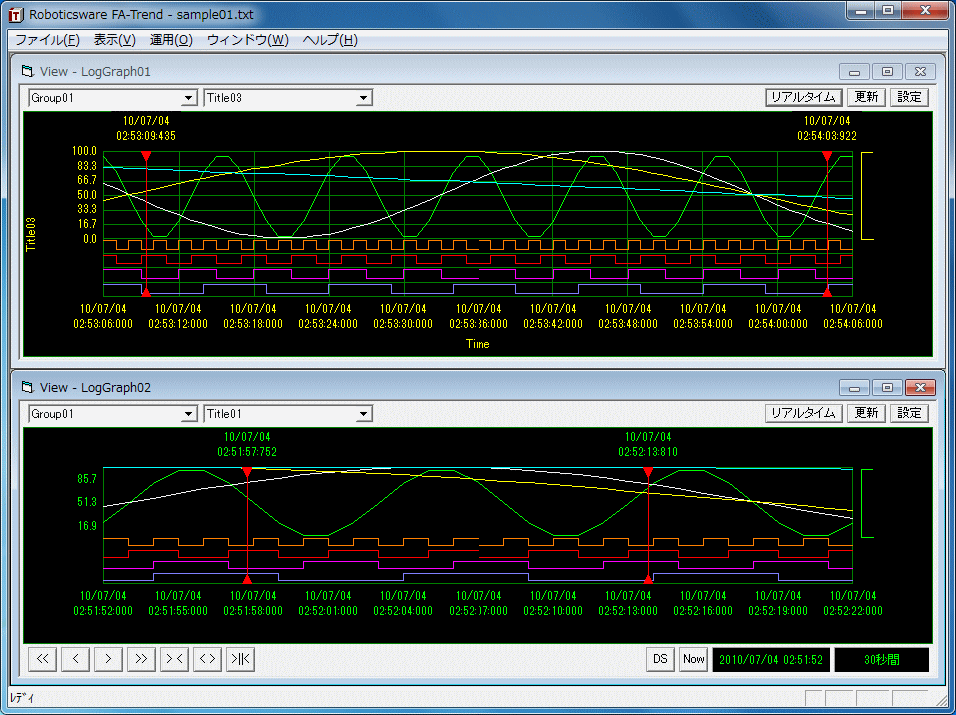Click the 50.0 scale value in LogGraph01
956x715 pixels.
click(x=87, y=195)
